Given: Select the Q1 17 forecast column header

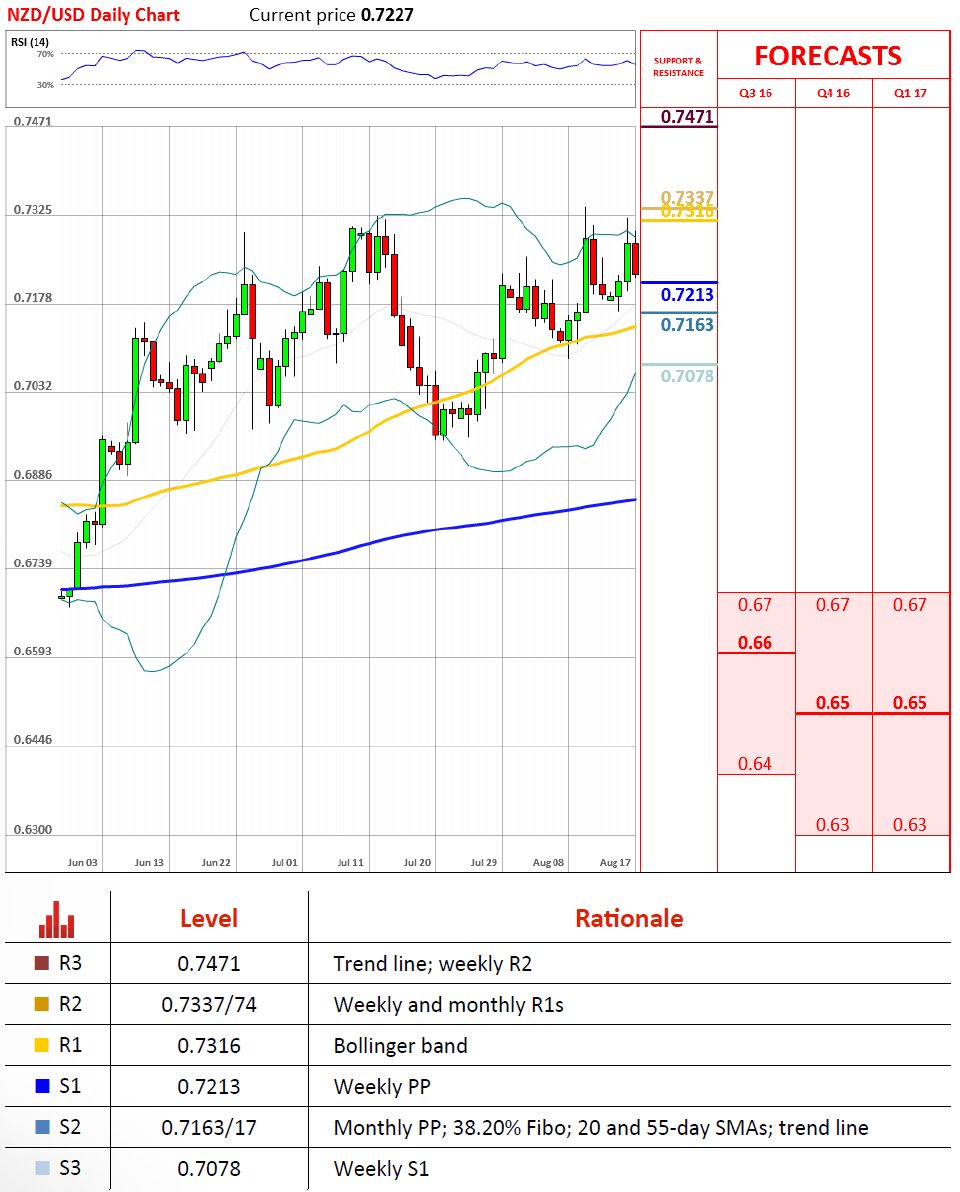Looking at the screenshot, I should 910,93.
